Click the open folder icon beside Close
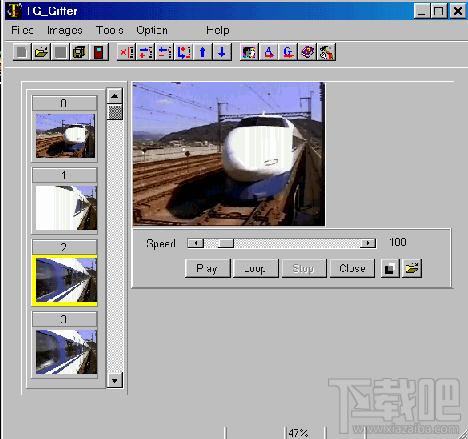Viewport: 468px width, 439px height. 412,268
